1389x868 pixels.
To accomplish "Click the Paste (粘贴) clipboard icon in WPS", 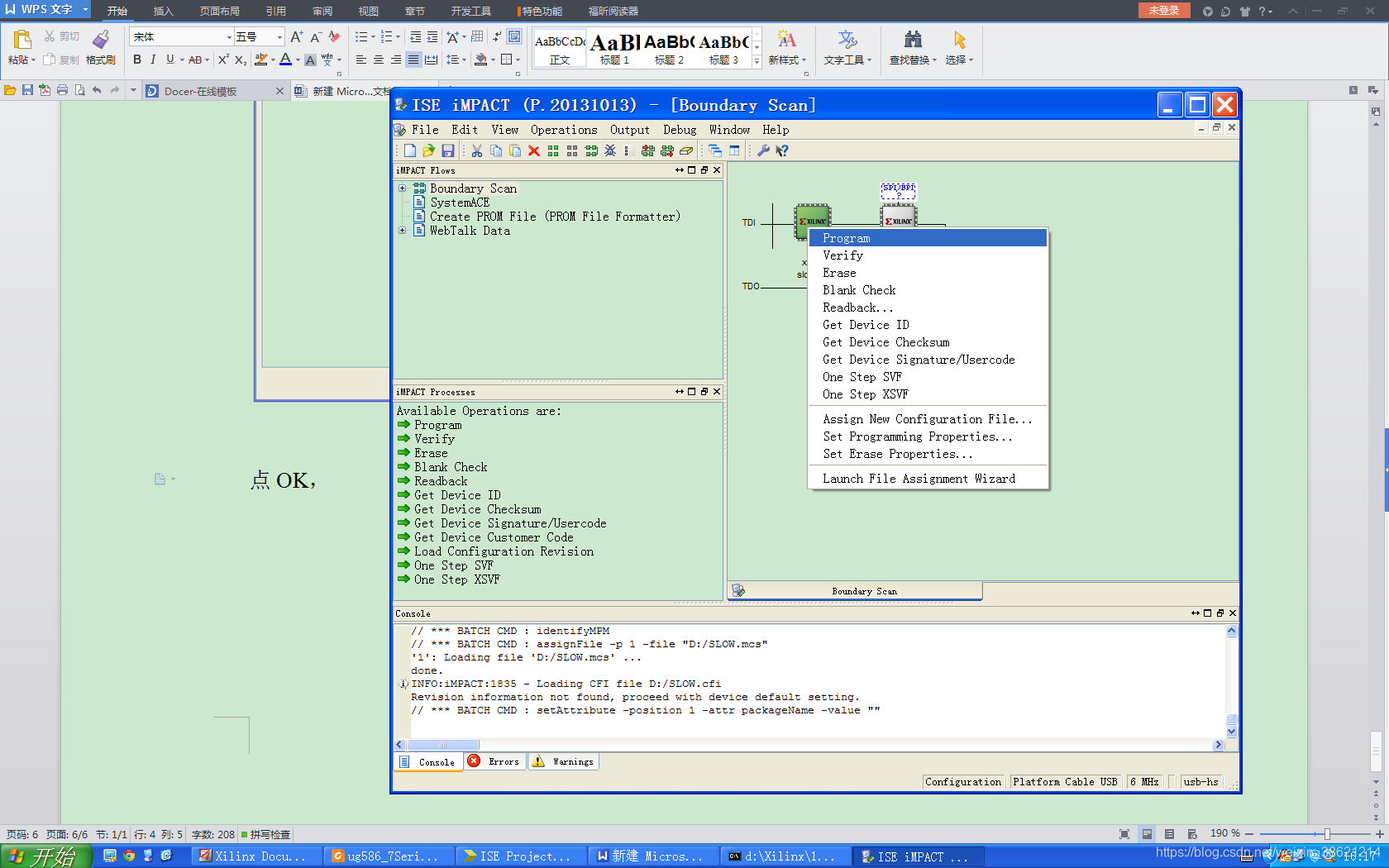I will coord(22,39).
